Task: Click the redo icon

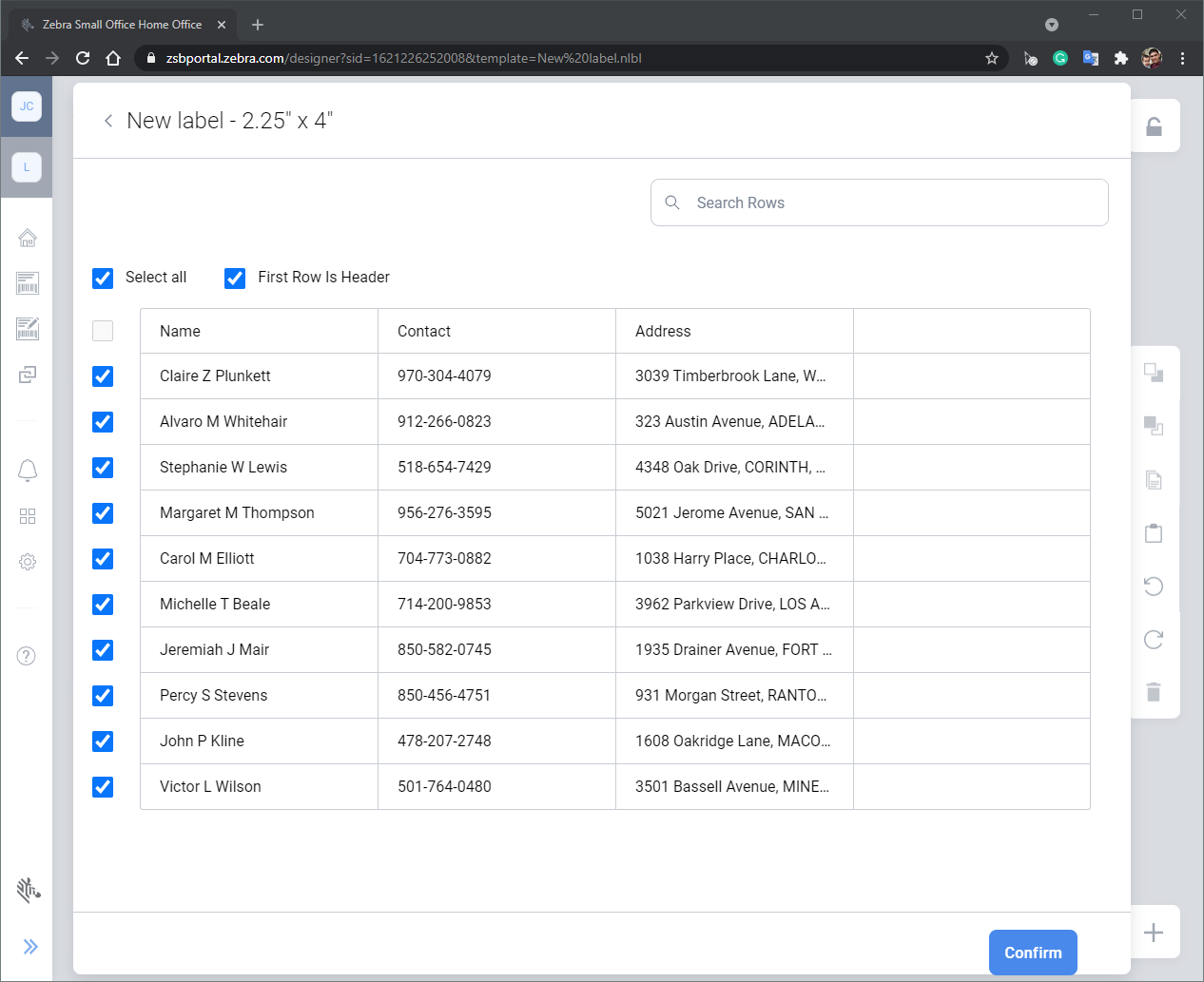Action: [1154, 640]
